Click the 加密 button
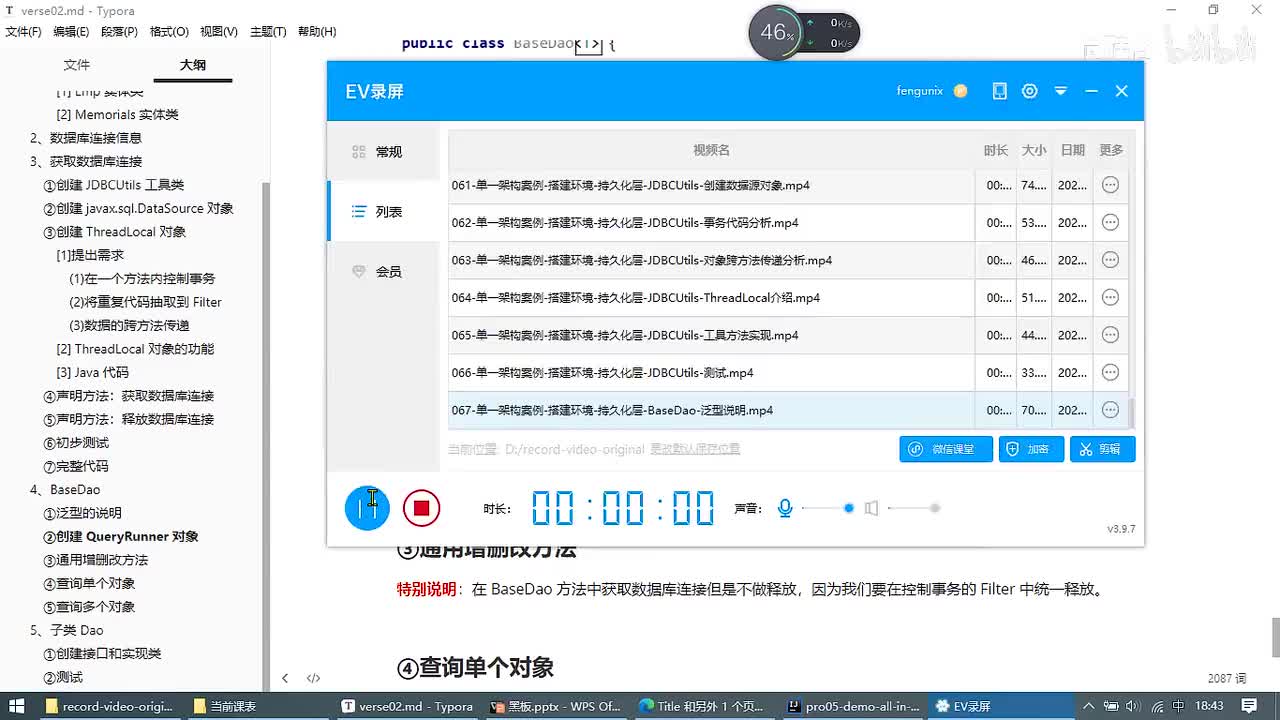 click(1031, 449)
